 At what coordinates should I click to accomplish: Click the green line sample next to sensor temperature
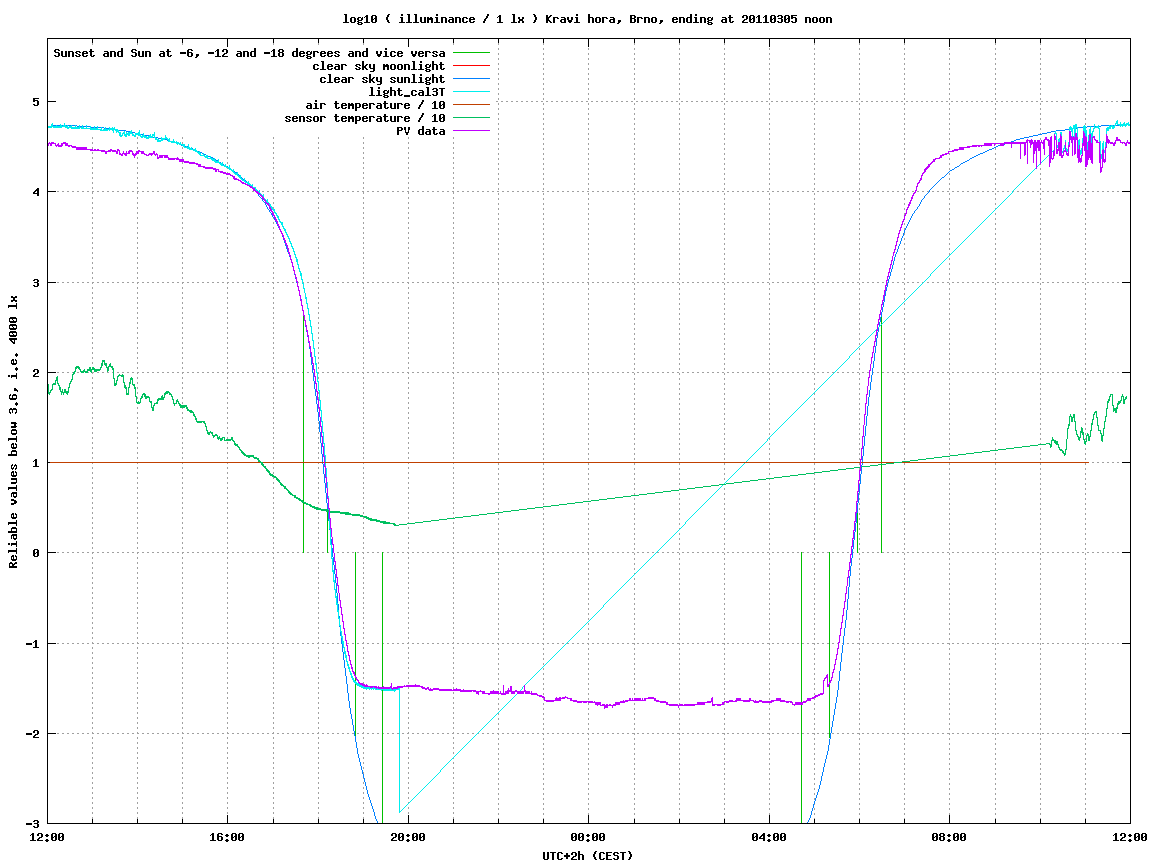471,118
